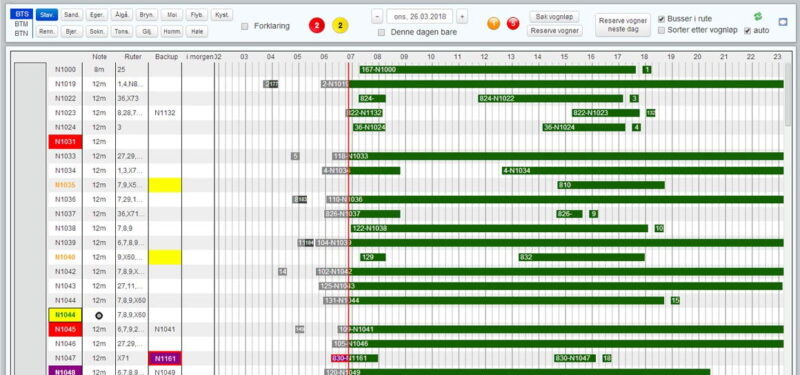Click the 824-N1022 schedule bar
Viewport: 800px width, 375px height.
coord(551,98)
